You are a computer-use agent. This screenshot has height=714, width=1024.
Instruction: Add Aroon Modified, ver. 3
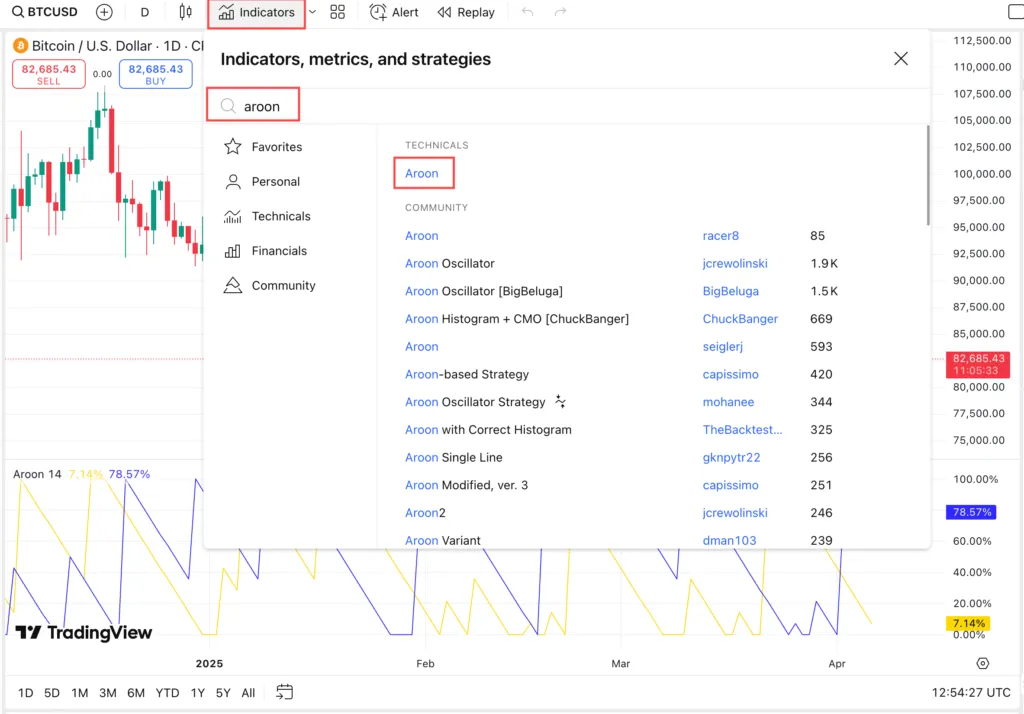(466, 485)
